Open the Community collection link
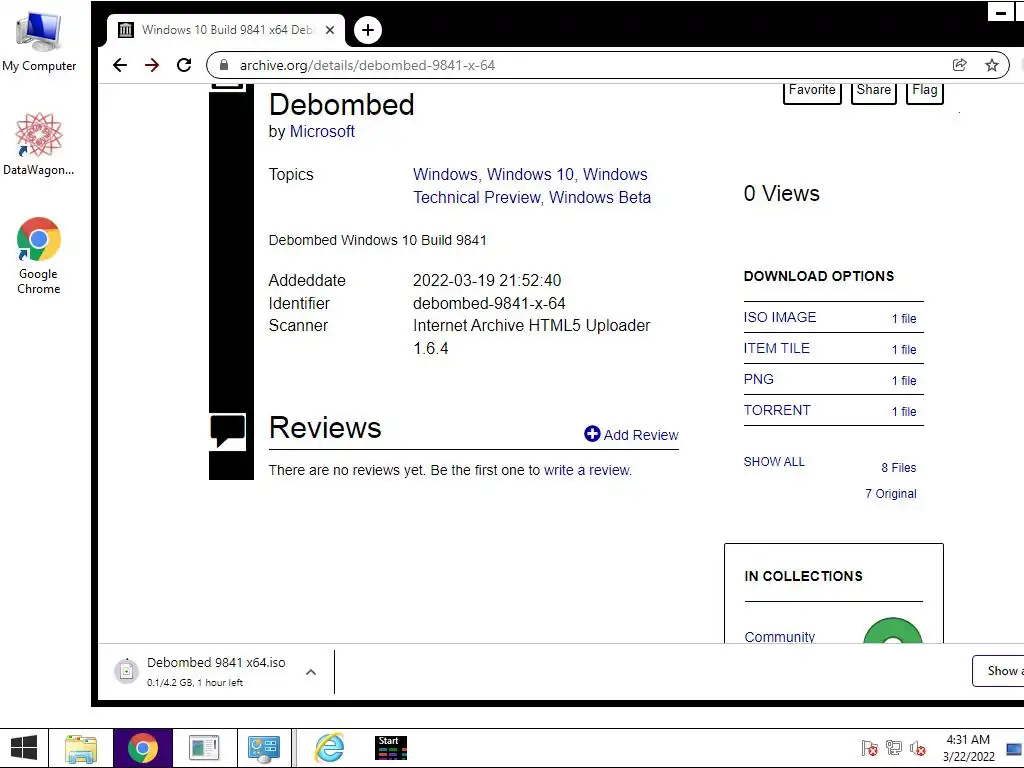 coord(780,637)
